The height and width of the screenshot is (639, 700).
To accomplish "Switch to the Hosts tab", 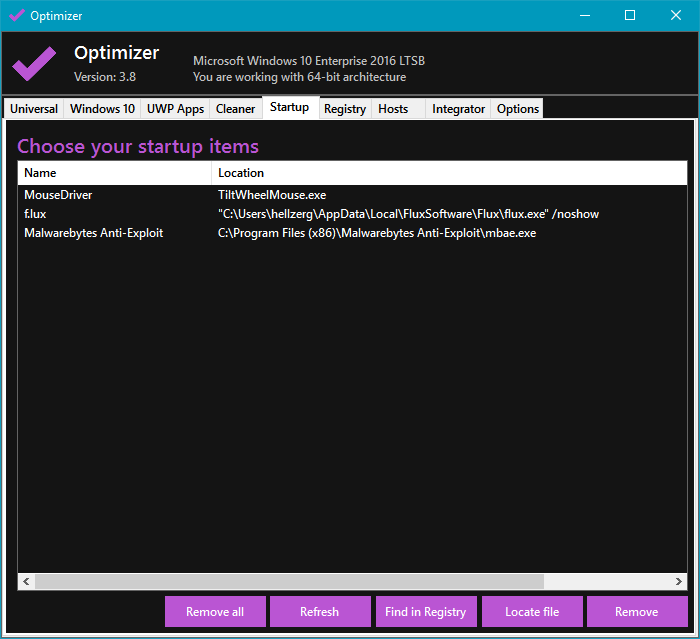I will click(393, 109).
